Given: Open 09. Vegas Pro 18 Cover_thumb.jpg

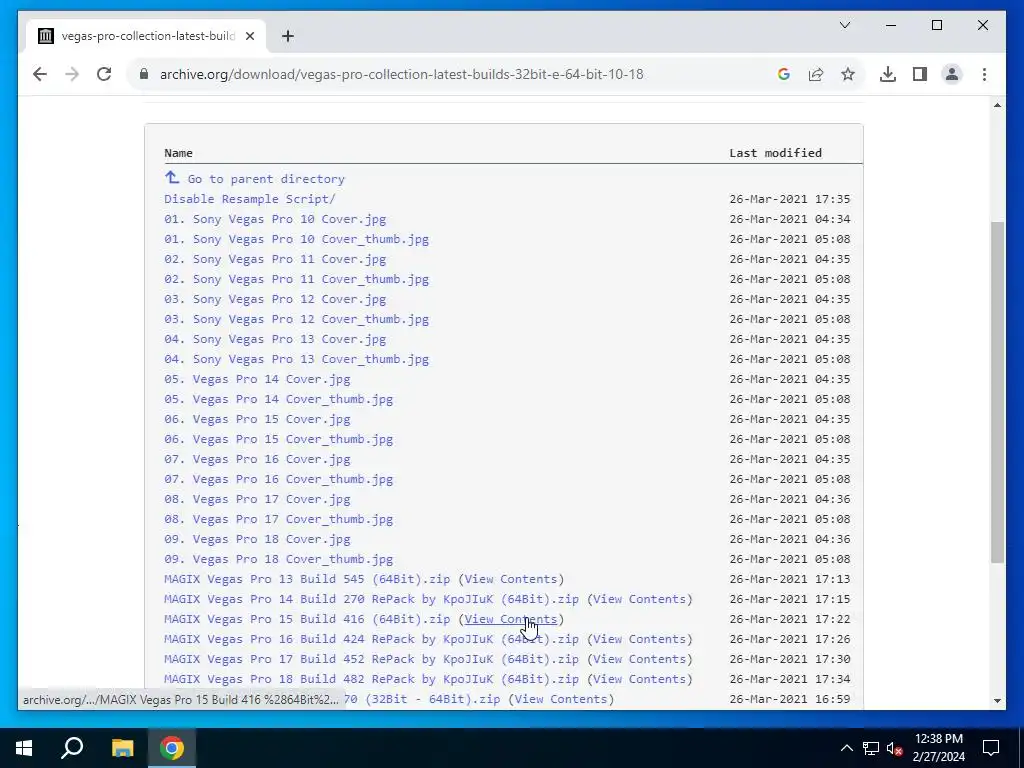Looking at the screenshot, I should point(279,559).
